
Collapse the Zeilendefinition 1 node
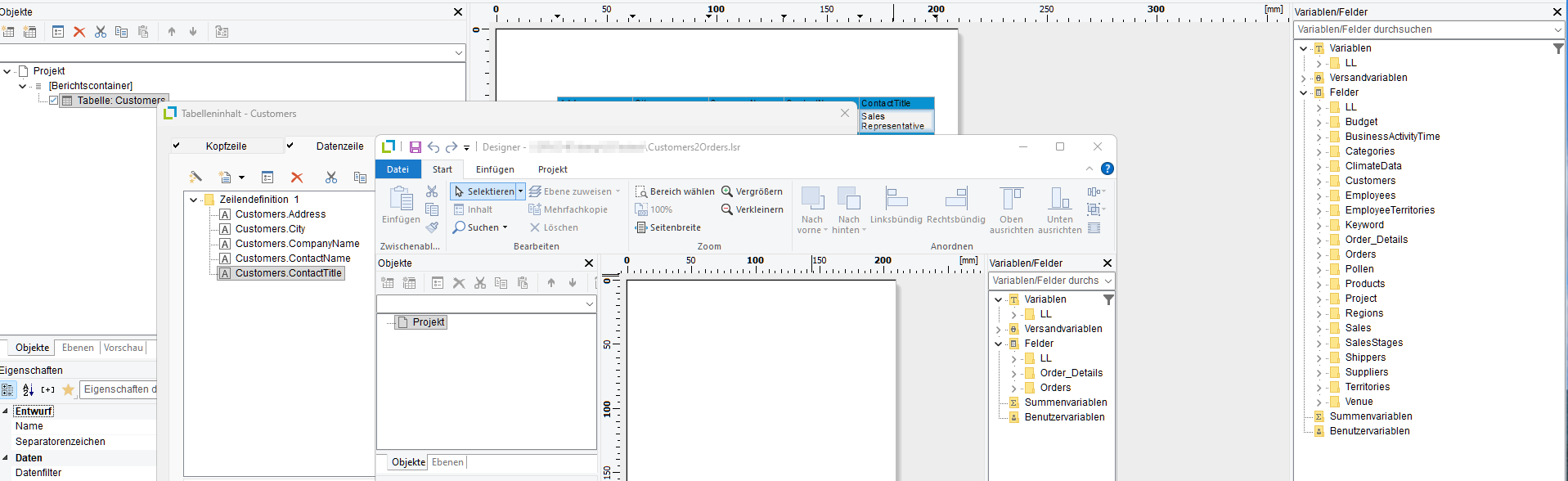tap(194, 200)
